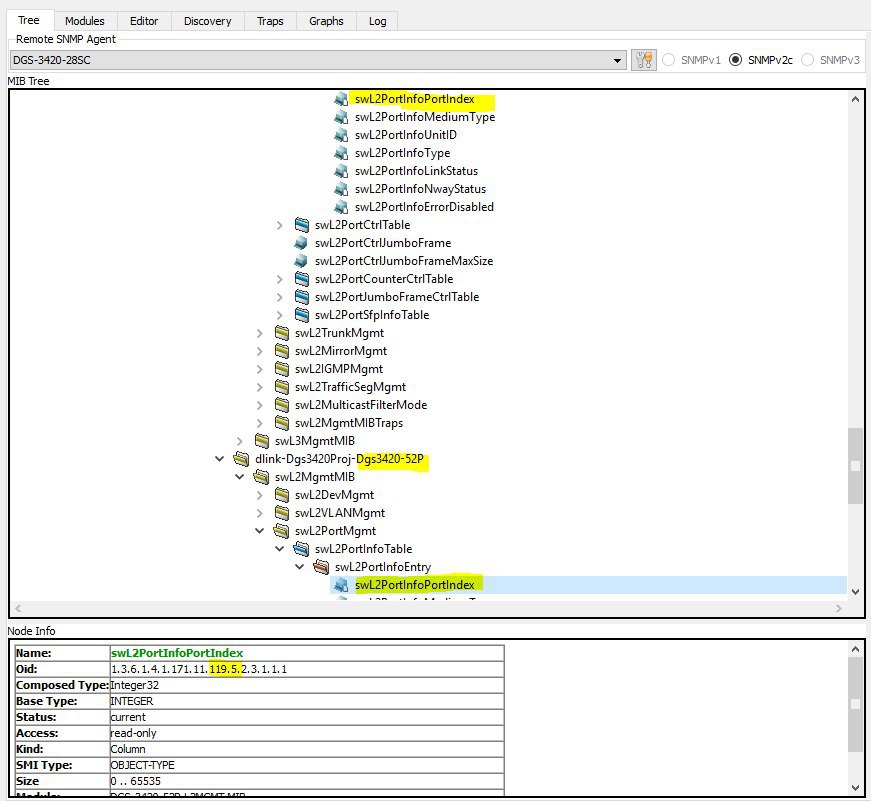Click the MIB Tree vertical scrollbar thumb
This screenshot has width=871, height=801.
855,465
